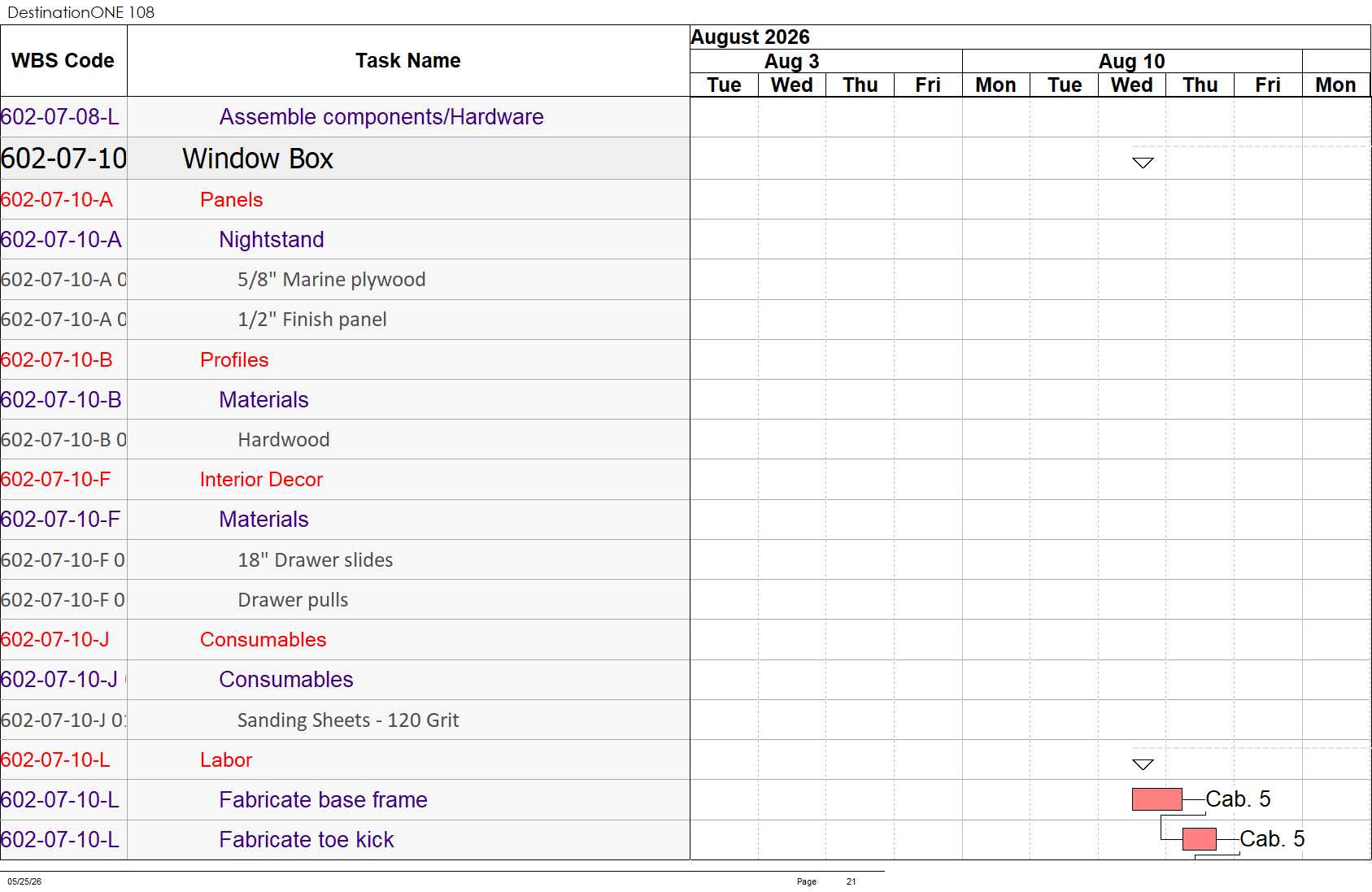This screenshot has height=892, width=1372.
Task: Click the WBS code in the Hardwood row
Action: click(63, 440)
